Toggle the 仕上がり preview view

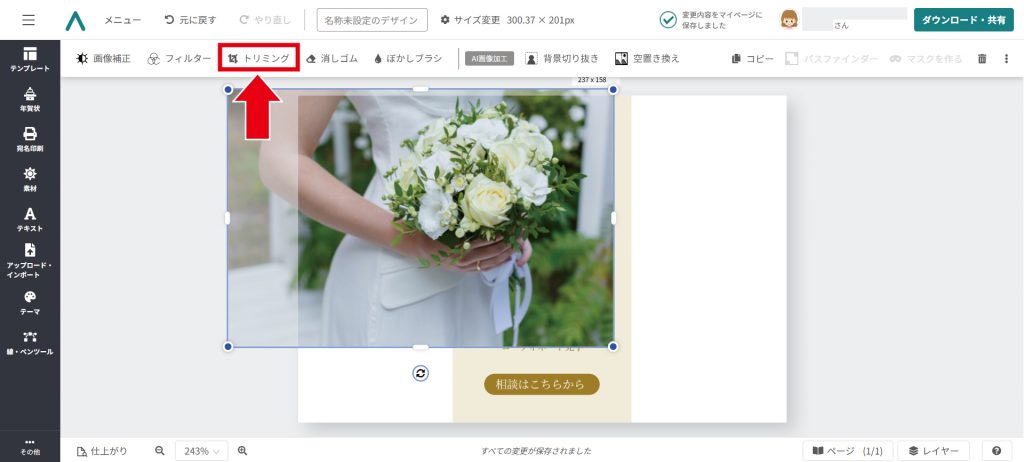point(102,451)
